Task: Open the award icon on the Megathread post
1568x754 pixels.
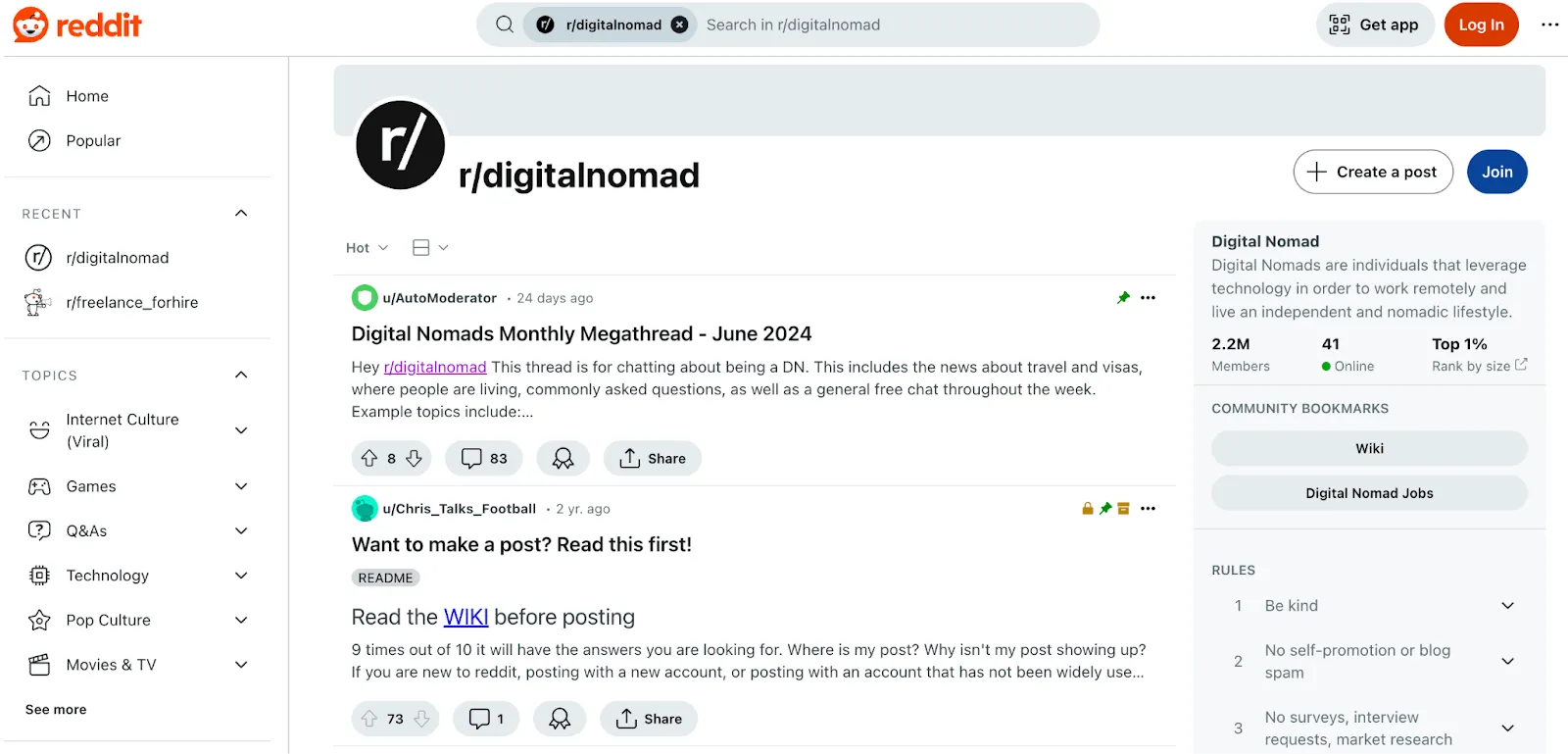Action: click(x=563, y=458)
